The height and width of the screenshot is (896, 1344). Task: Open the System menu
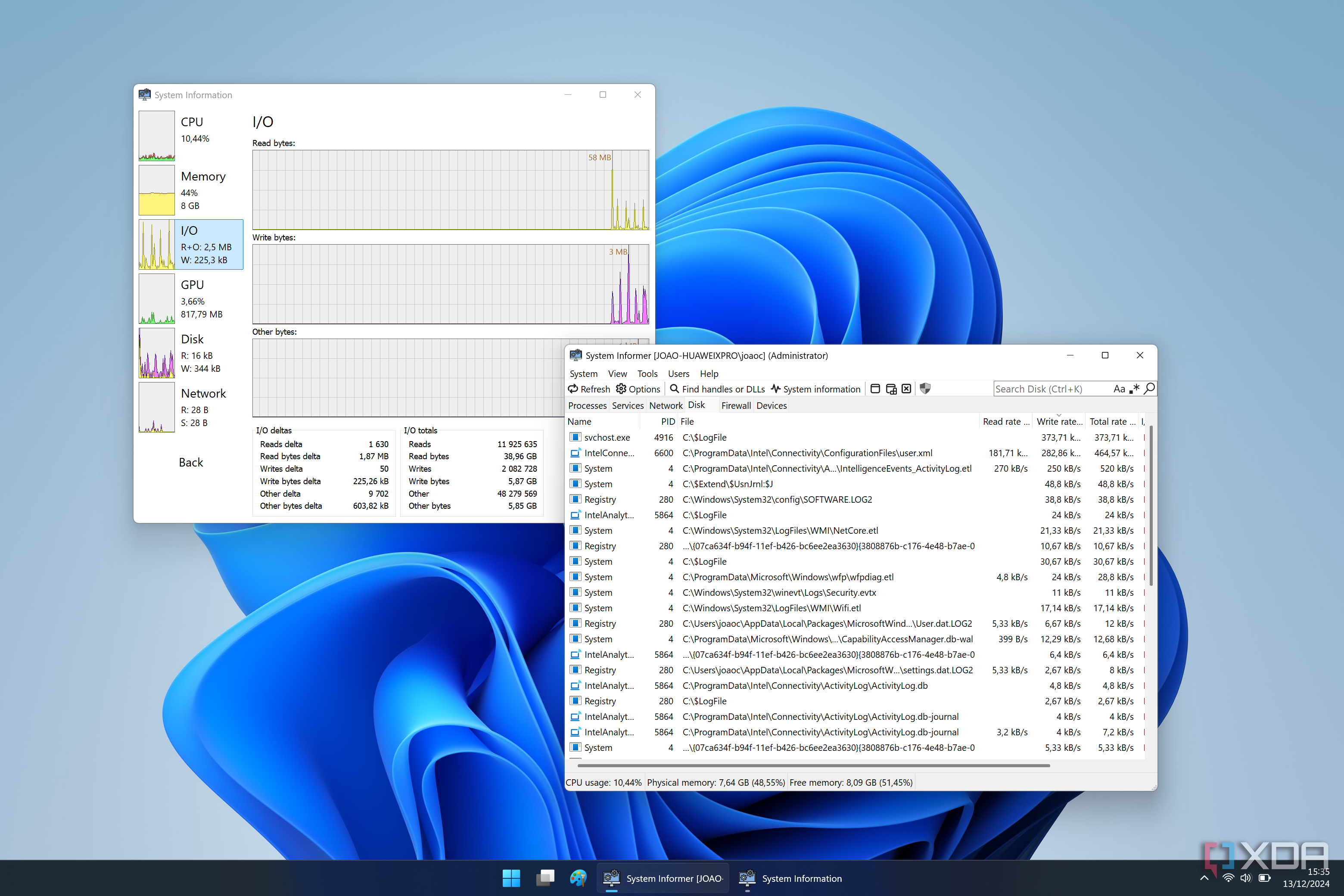pyautogui.click(x=583, y=374)
